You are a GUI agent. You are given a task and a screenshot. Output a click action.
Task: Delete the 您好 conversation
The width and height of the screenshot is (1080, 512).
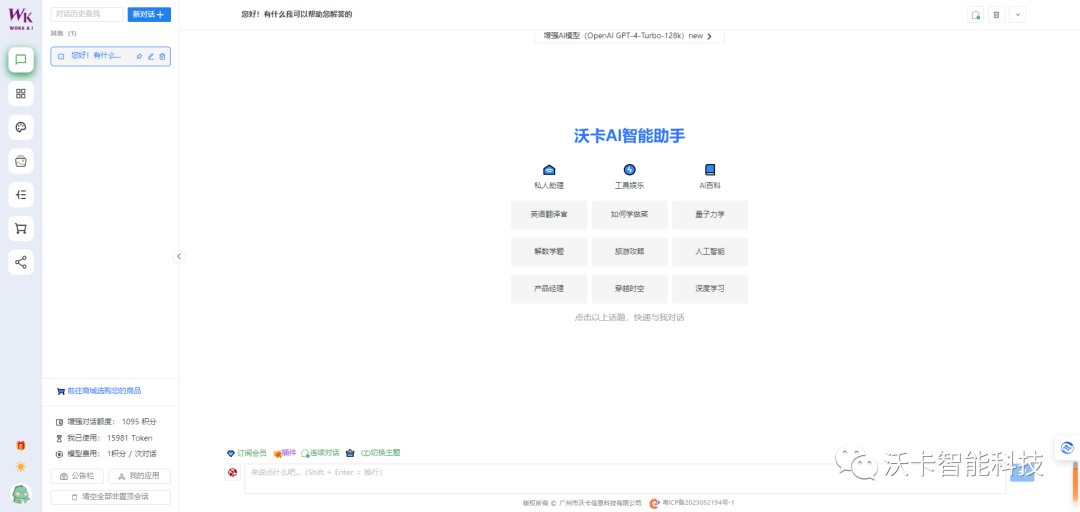(162, 57)
